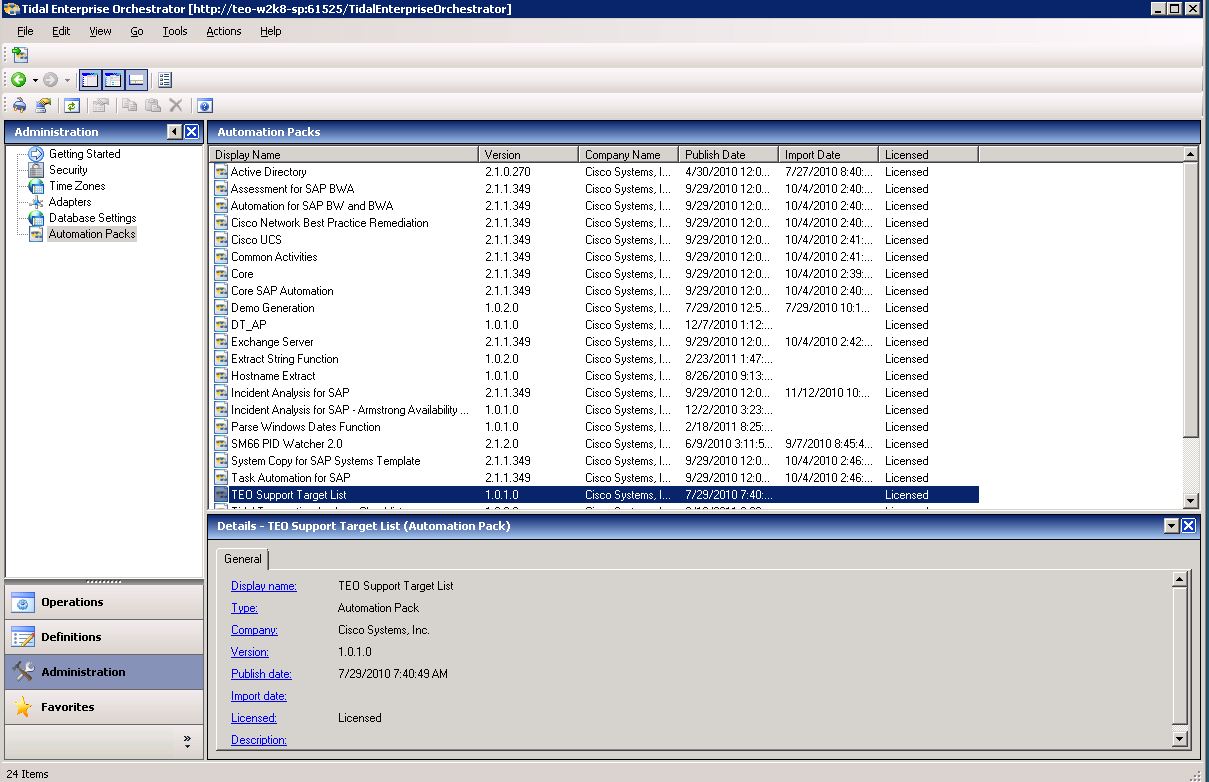Select Automation Packs tree node
This screenshot has width=1209, height=782.
[x=92, y=234]
